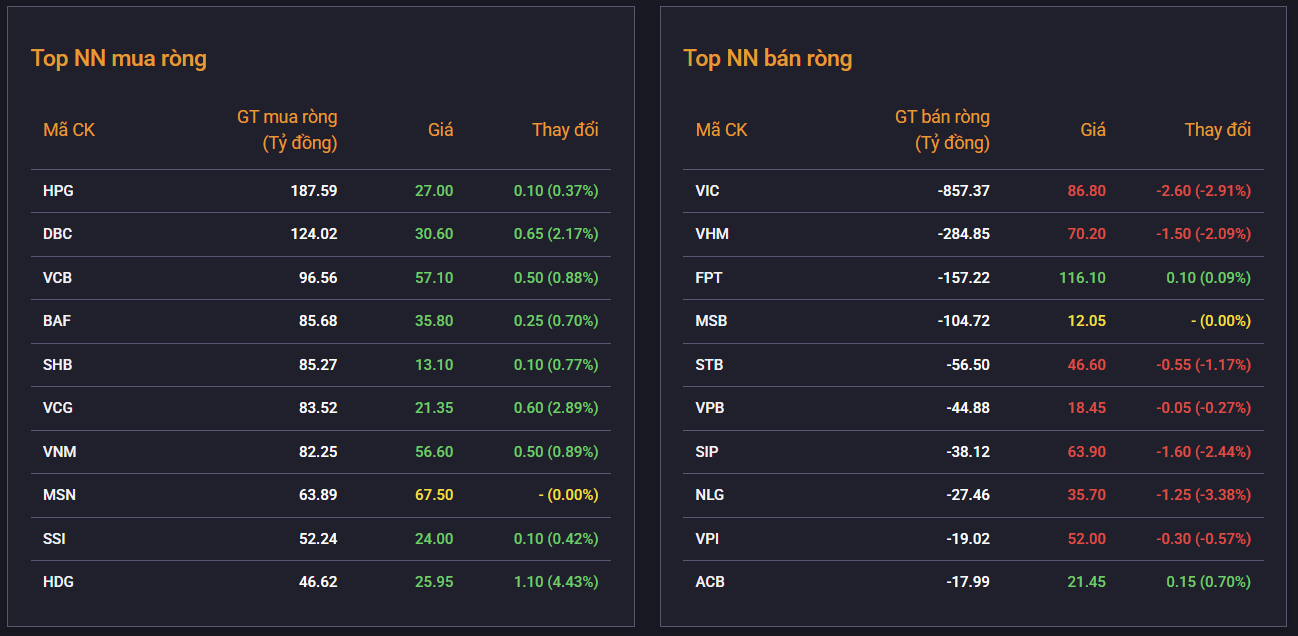Screen dimensions: 1298x636
Task: Click VIC price 86.80
Action: [x=1087, y=191]
